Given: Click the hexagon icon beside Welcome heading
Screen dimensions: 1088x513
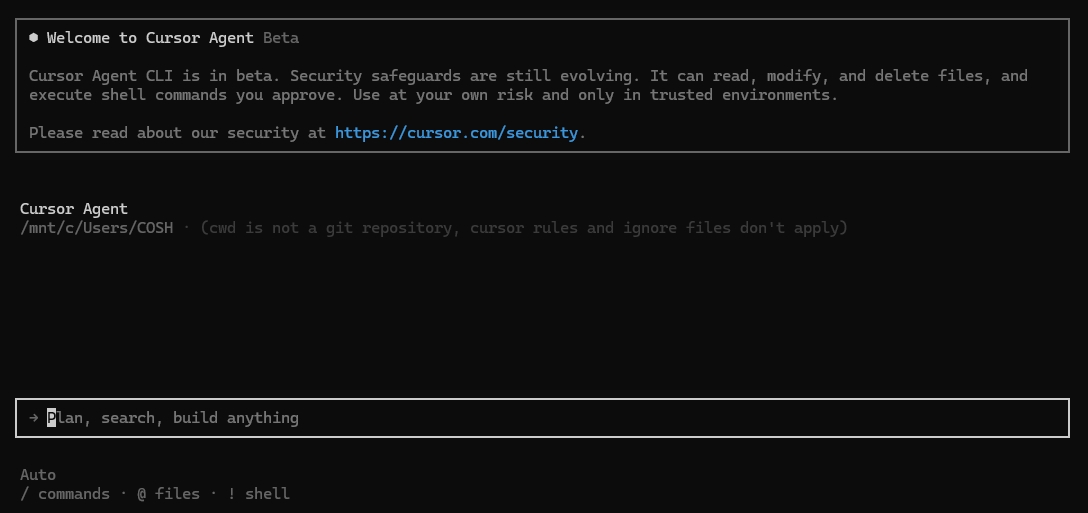Looking at the screenshot, I should 33,37.
